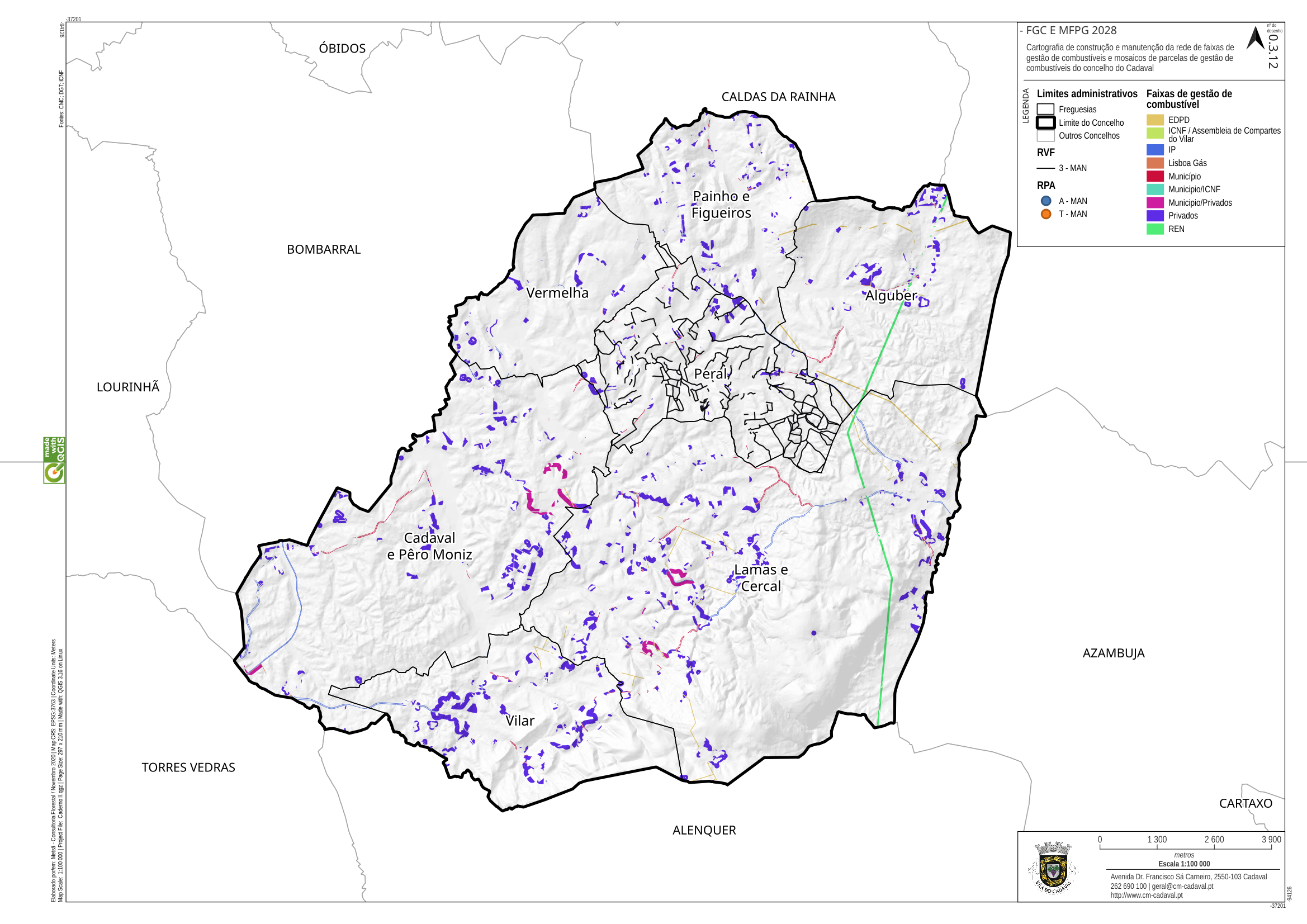Click the 'Escala 1:100 000' text
This screenshot has width=1307, height=924.
click(1183, 864)
